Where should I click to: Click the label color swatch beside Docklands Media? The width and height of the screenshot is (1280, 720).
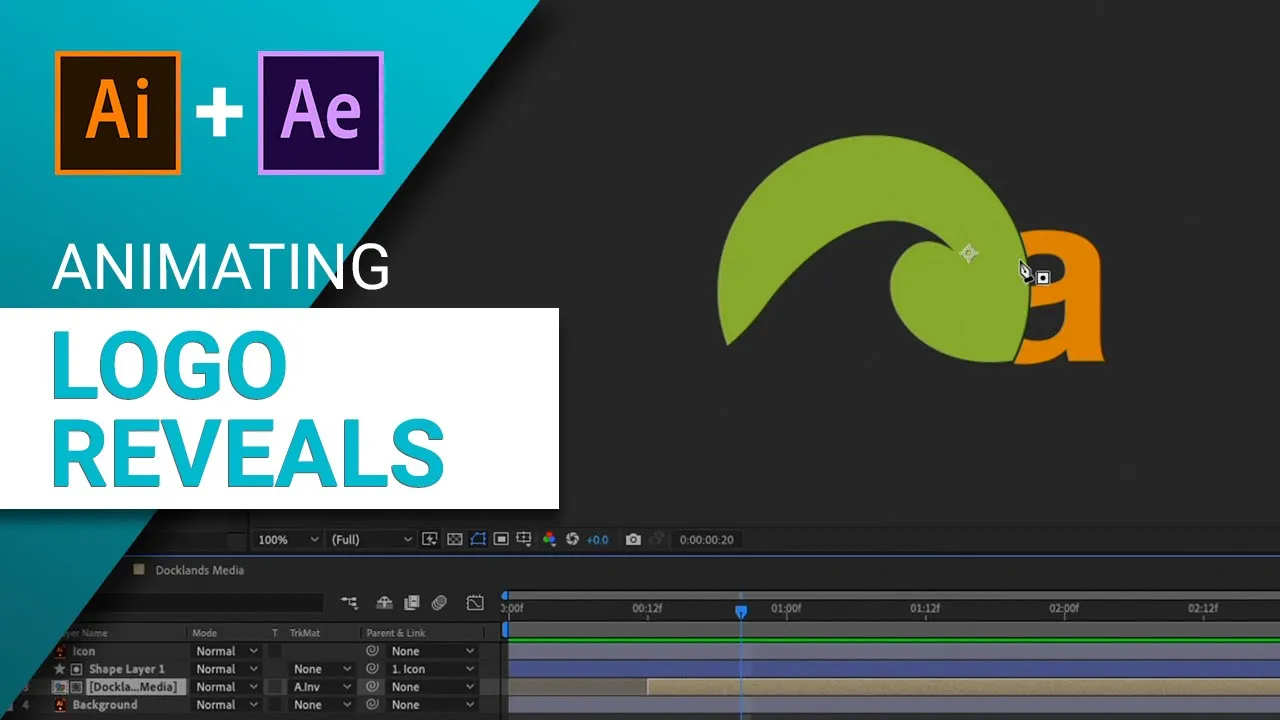pyautogui.click(x=139, y=569)
